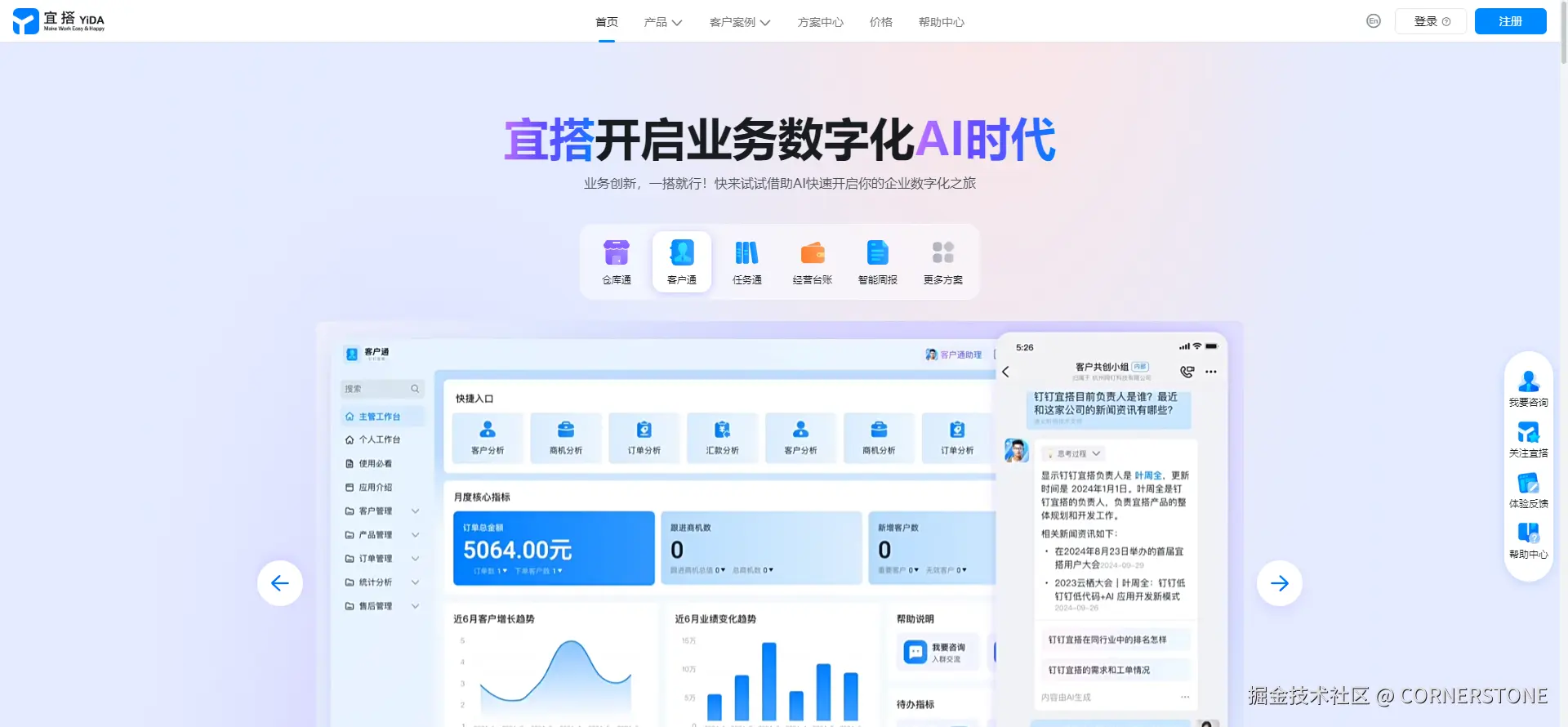The width and height of the screenshot is (1568, 727).
Task: Click the YiDA logo
Action: [59, 21]
